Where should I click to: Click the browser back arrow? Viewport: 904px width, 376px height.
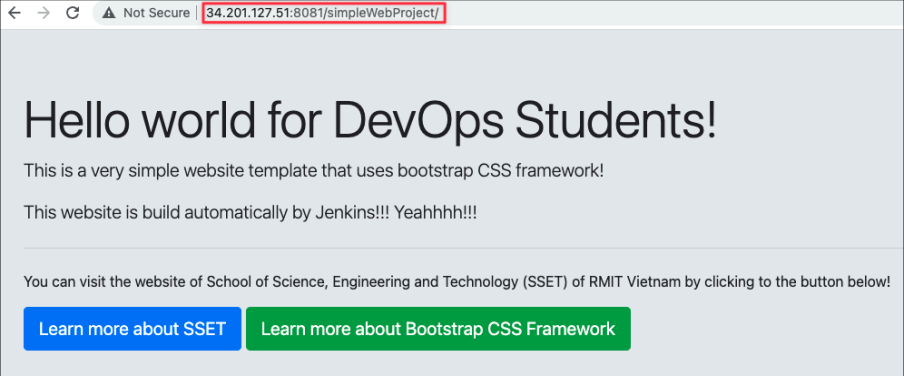click(x=14, y=13)
